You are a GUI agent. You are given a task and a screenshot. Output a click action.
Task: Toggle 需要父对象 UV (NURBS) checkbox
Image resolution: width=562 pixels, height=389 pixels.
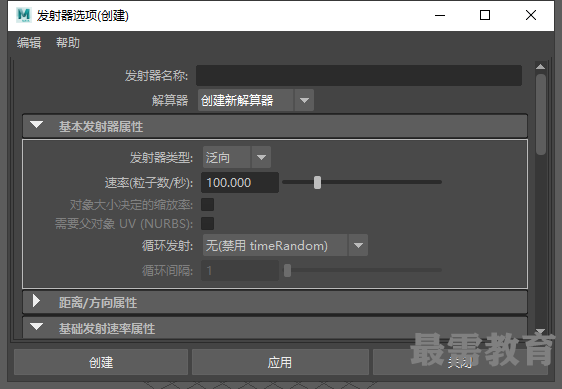coord(208,223)
